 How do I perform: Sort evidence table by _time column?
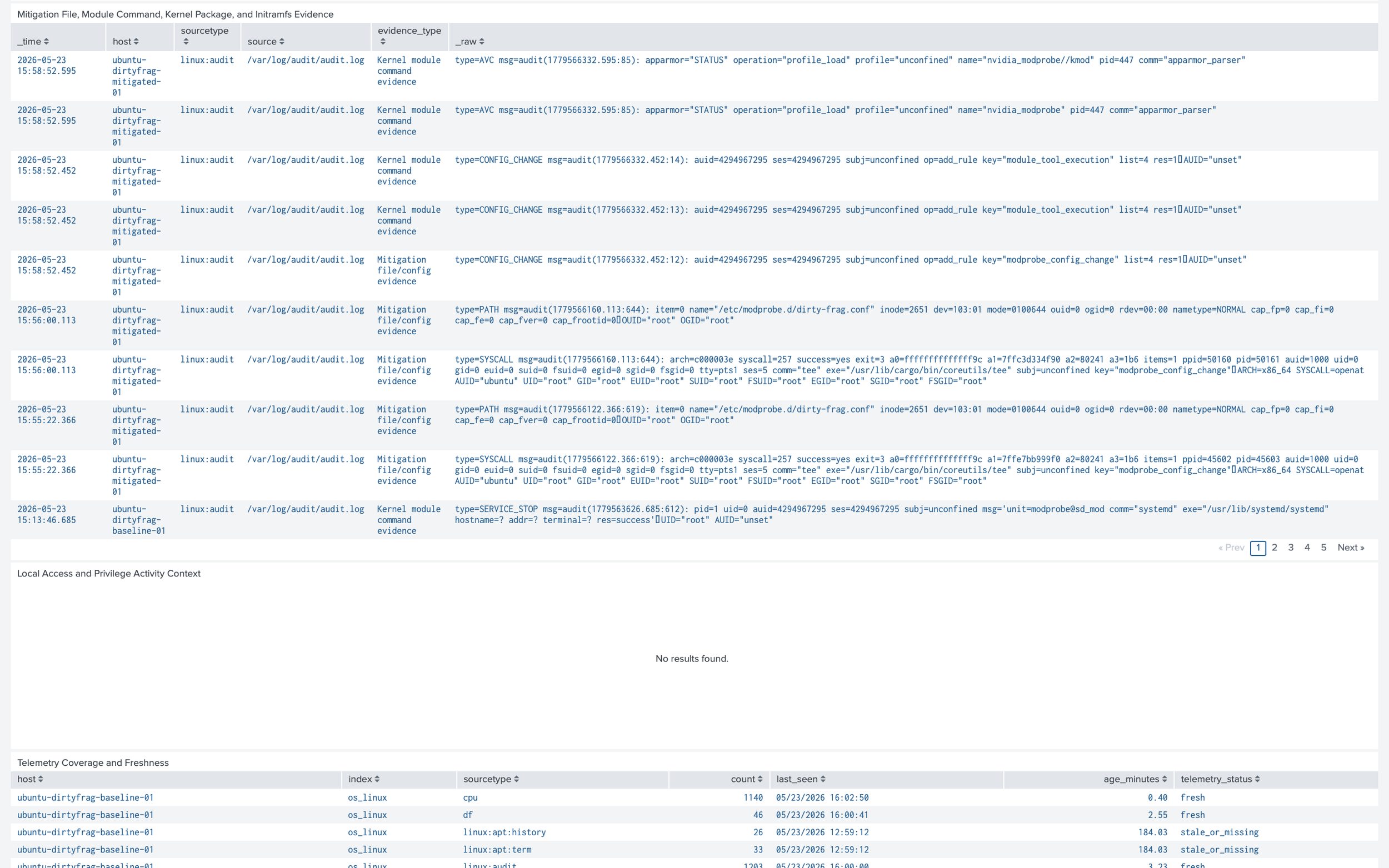pos(33,41)
